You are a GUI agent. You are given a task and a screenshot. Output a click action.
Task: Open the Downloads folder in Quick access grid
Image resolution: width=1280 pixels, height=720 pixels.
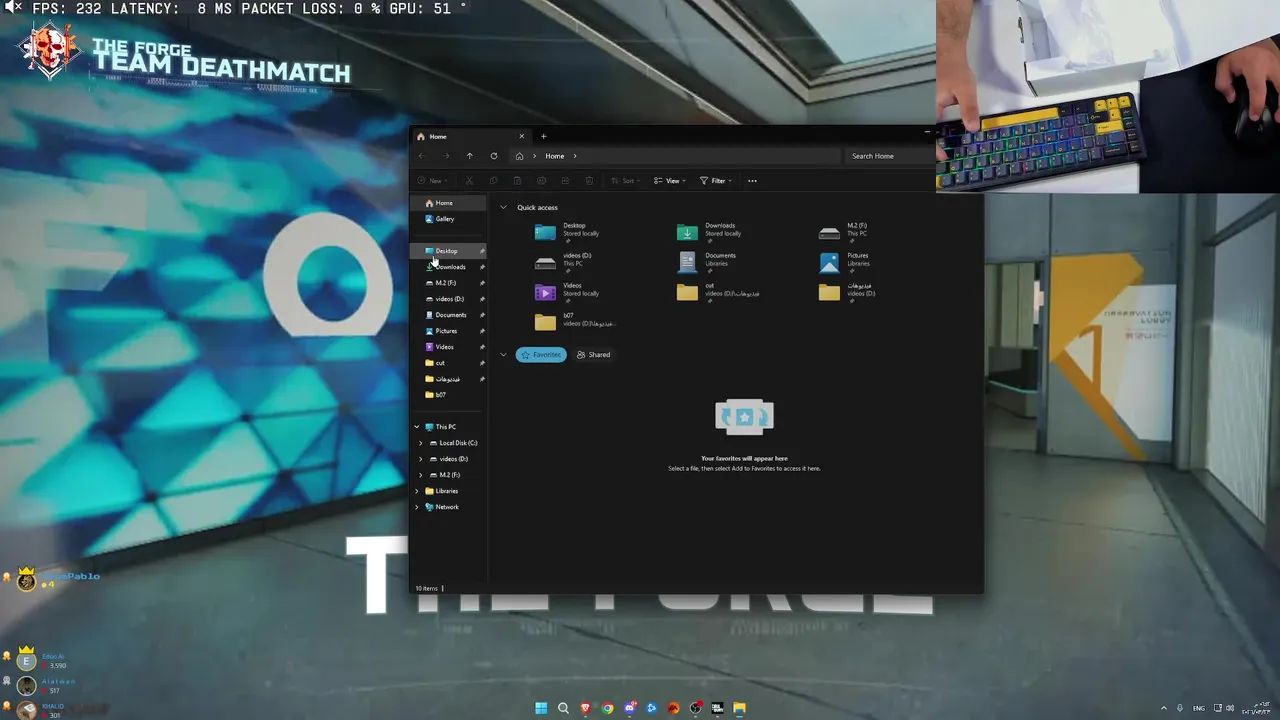coord(710,232)
